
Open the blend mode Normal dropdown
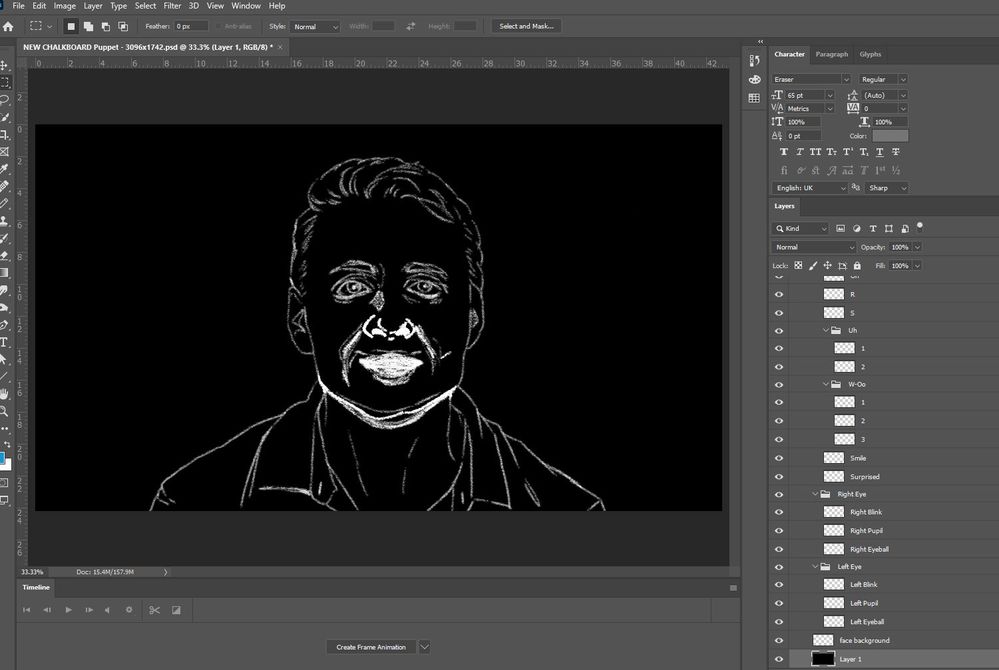coord(814,247)
